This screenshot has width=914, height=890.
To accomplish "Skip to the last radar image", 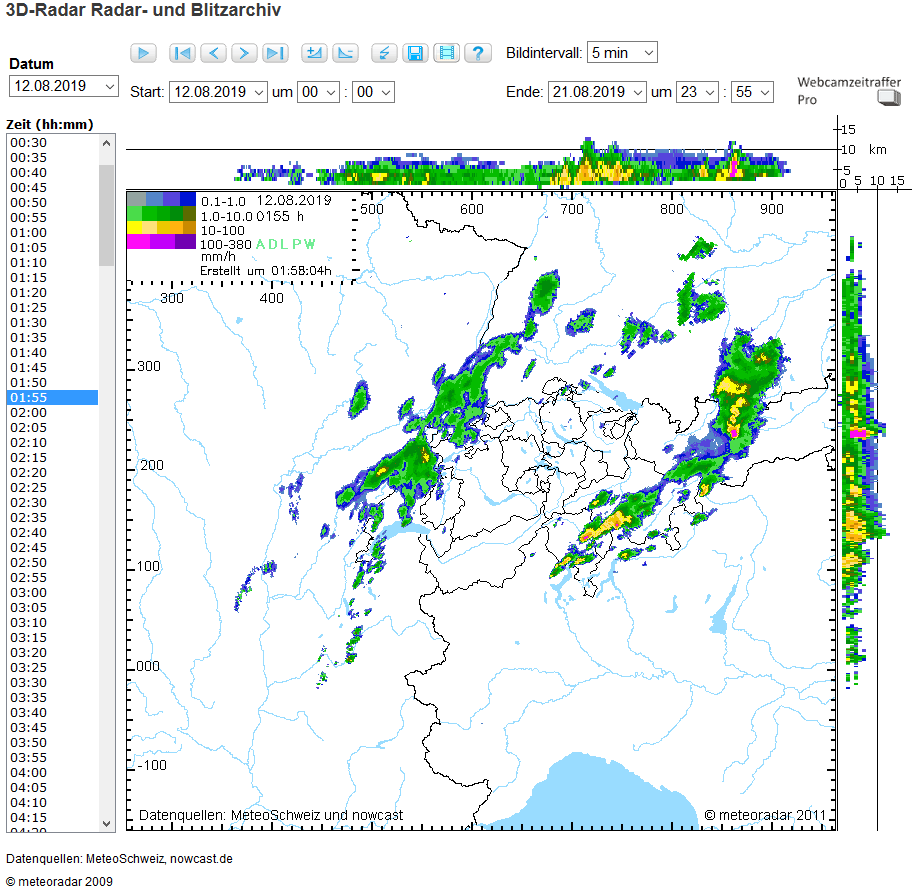I will pos(275,53).
